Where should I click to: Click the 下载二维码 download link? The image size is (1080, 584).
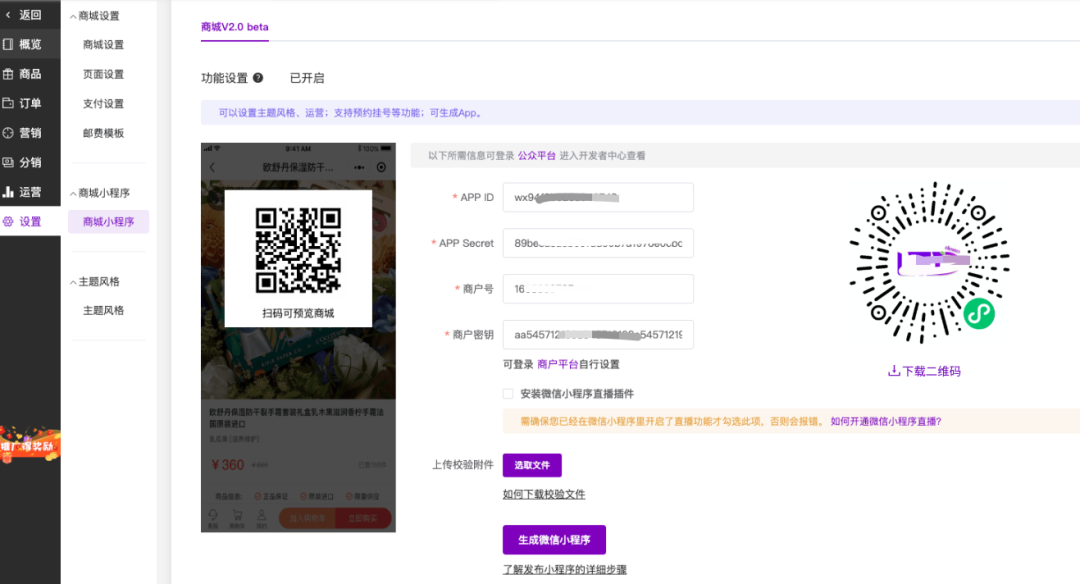pos(924,371)
